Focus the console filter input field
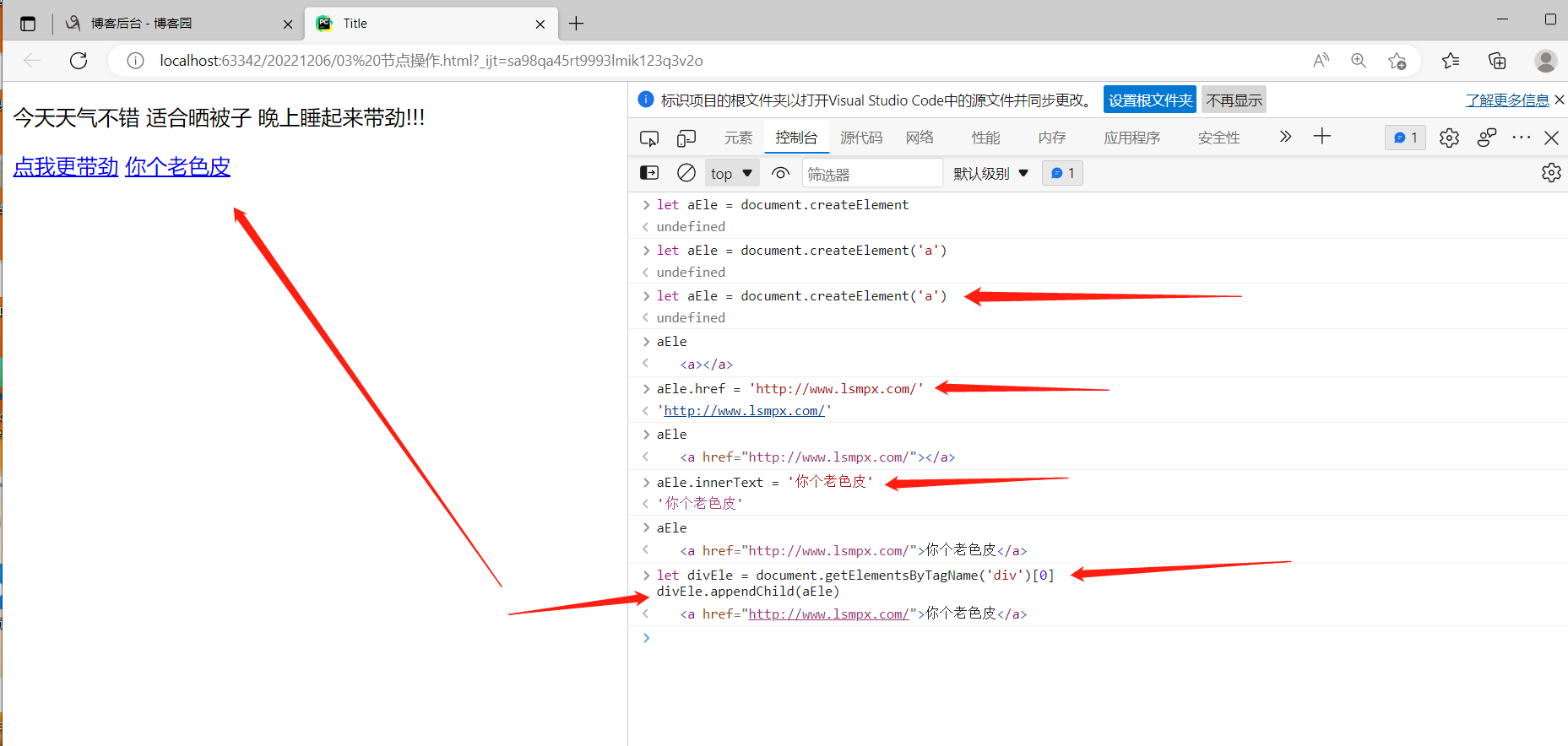 (872, 174)
